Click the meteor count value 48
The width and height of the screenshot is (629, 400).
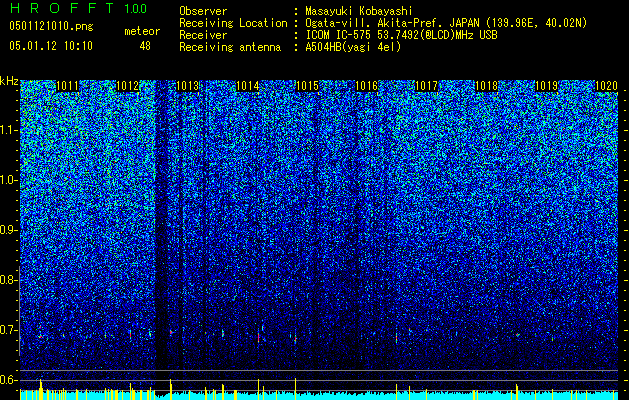[145, 46]
